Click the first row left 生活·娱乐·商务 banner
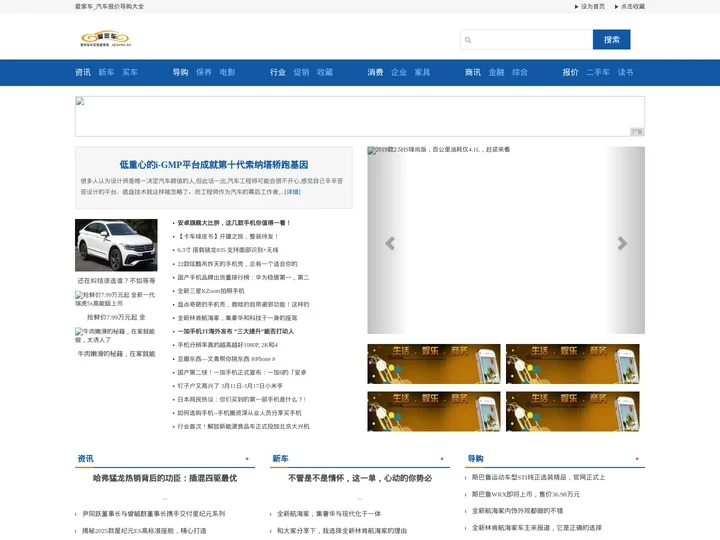 click(x=434, y=364)
